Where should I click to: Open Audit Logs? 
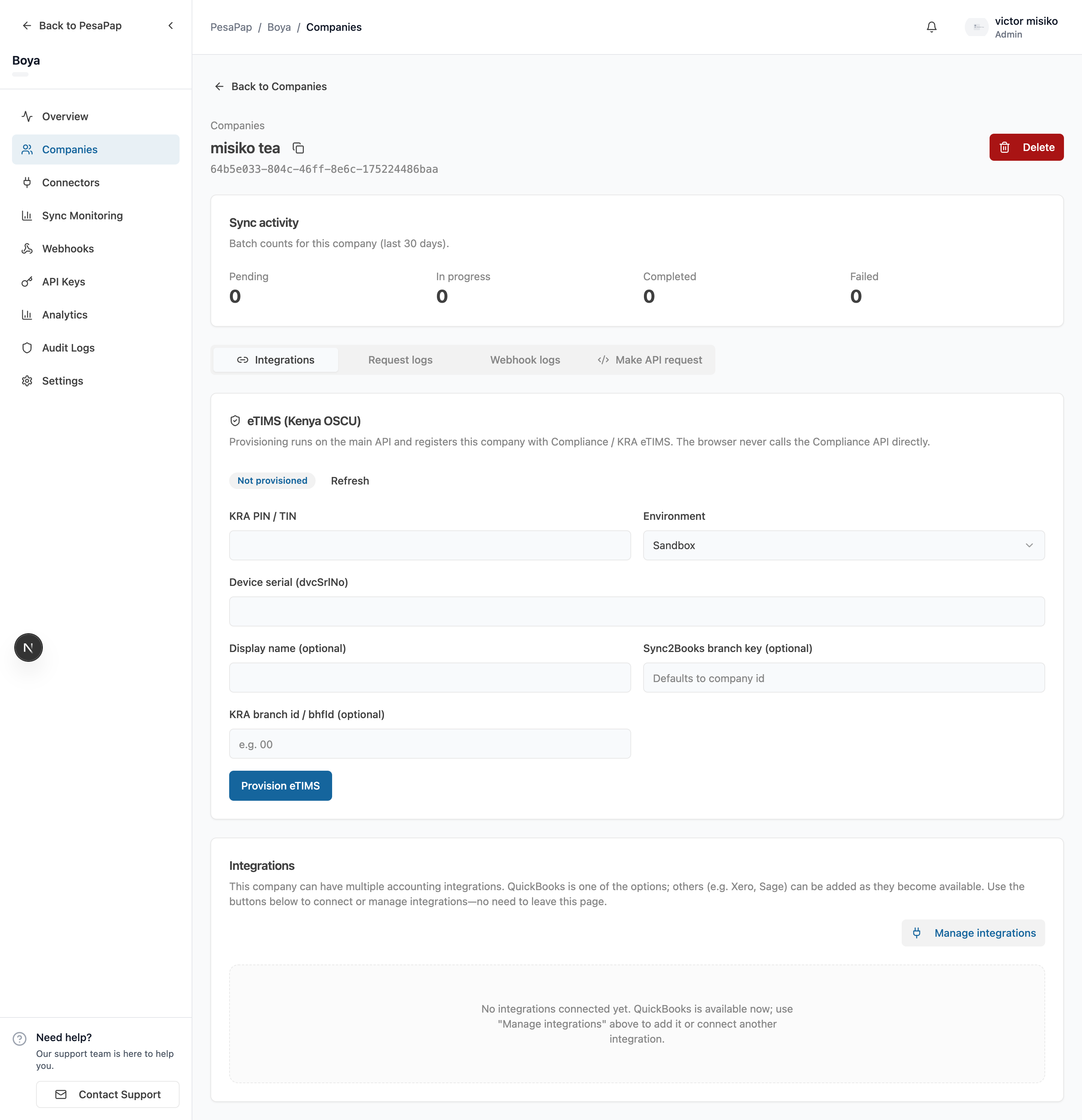(x=95, y=348)
